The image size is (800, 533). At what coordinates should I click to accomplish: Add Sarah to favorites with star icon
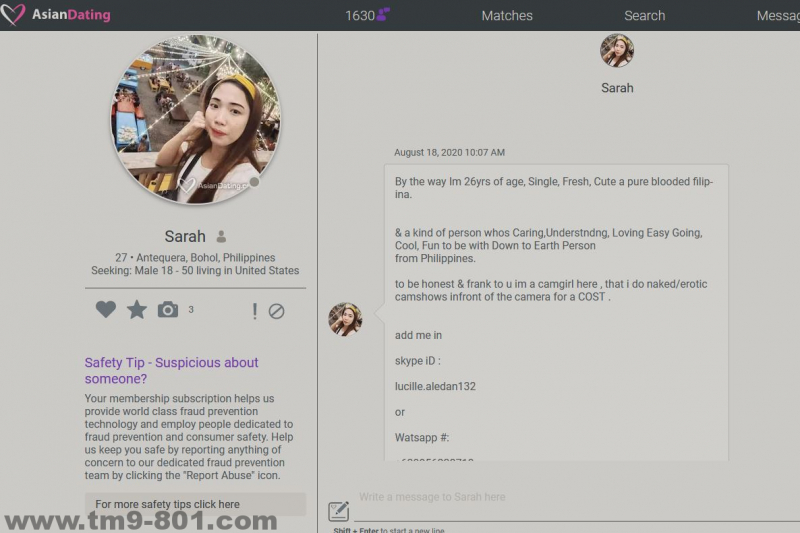coord(137,310)
